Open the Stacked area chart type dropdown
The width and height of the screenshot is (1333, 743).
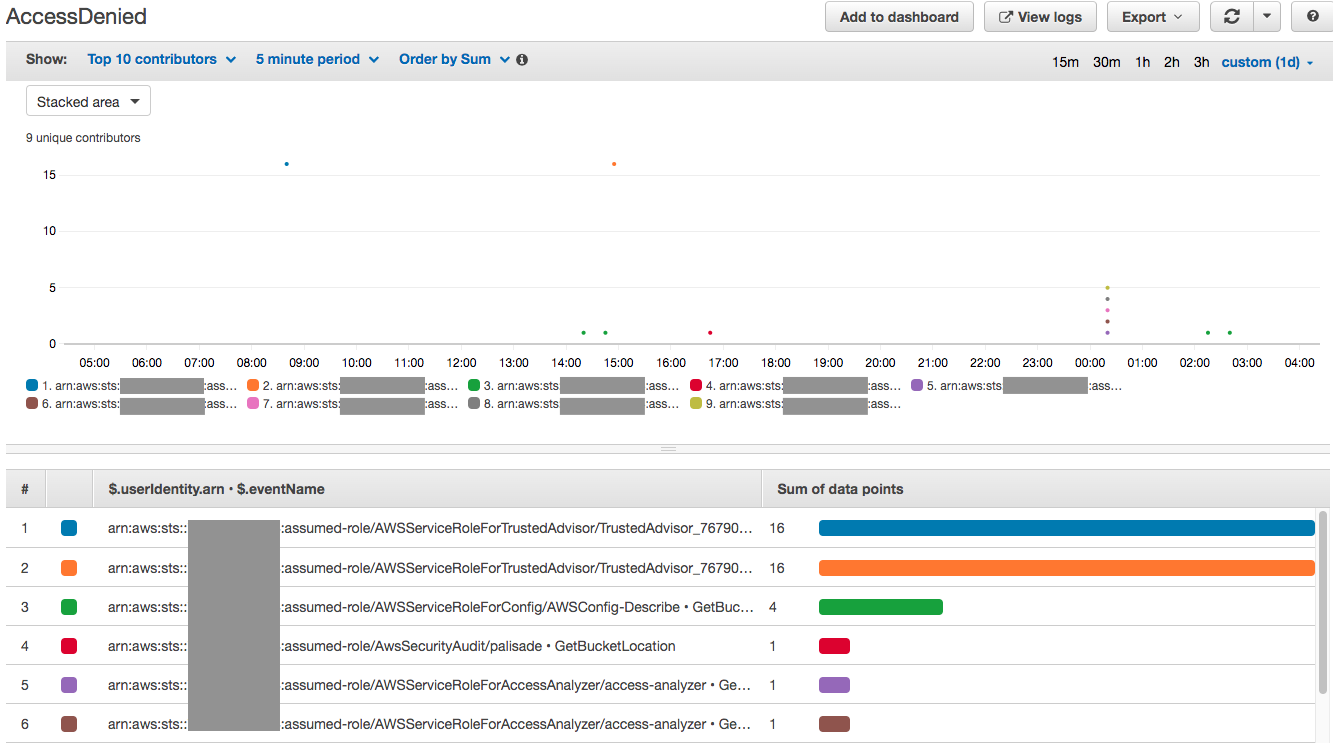coord(88,100)
